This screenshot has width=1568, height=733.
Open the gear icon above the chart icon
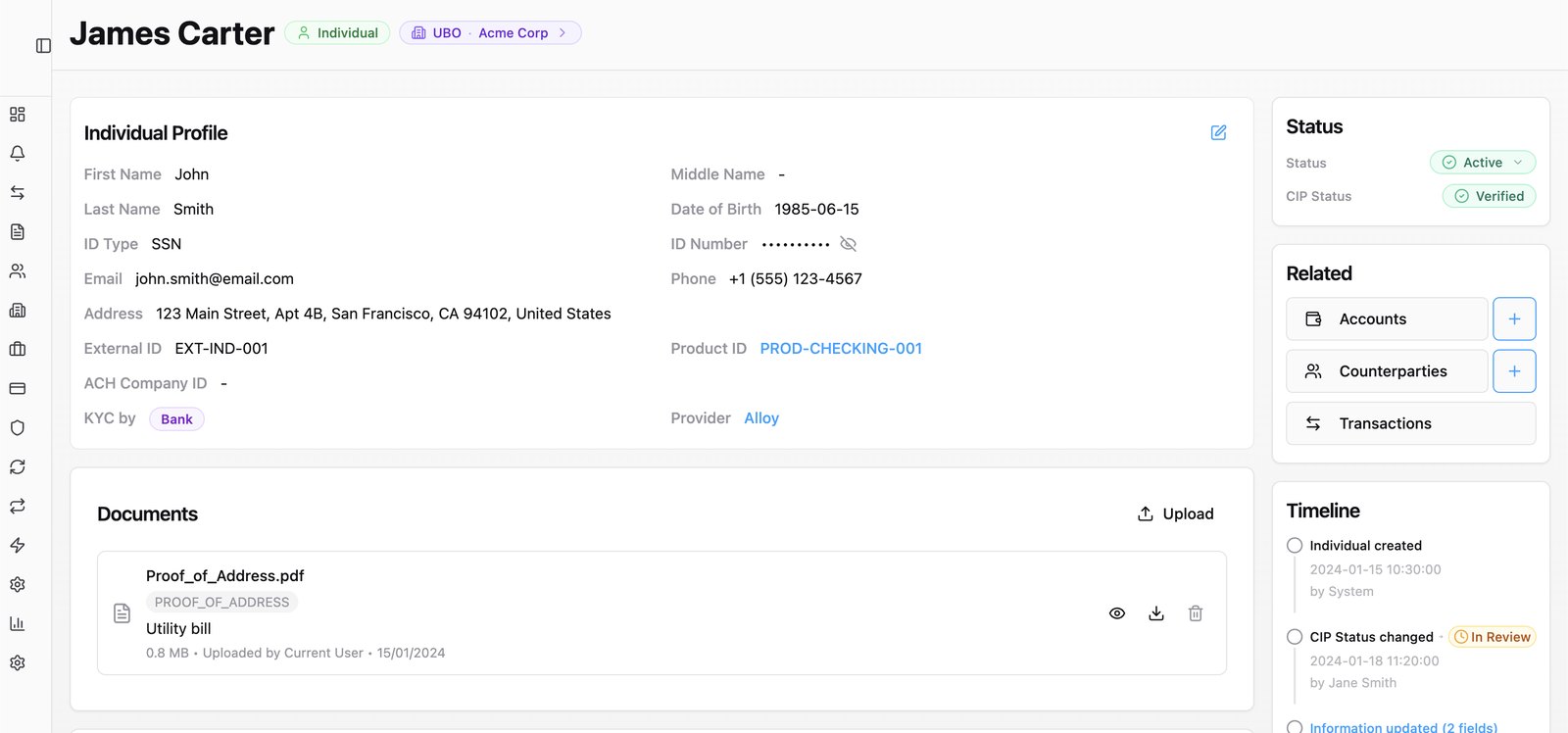(18, 585)
